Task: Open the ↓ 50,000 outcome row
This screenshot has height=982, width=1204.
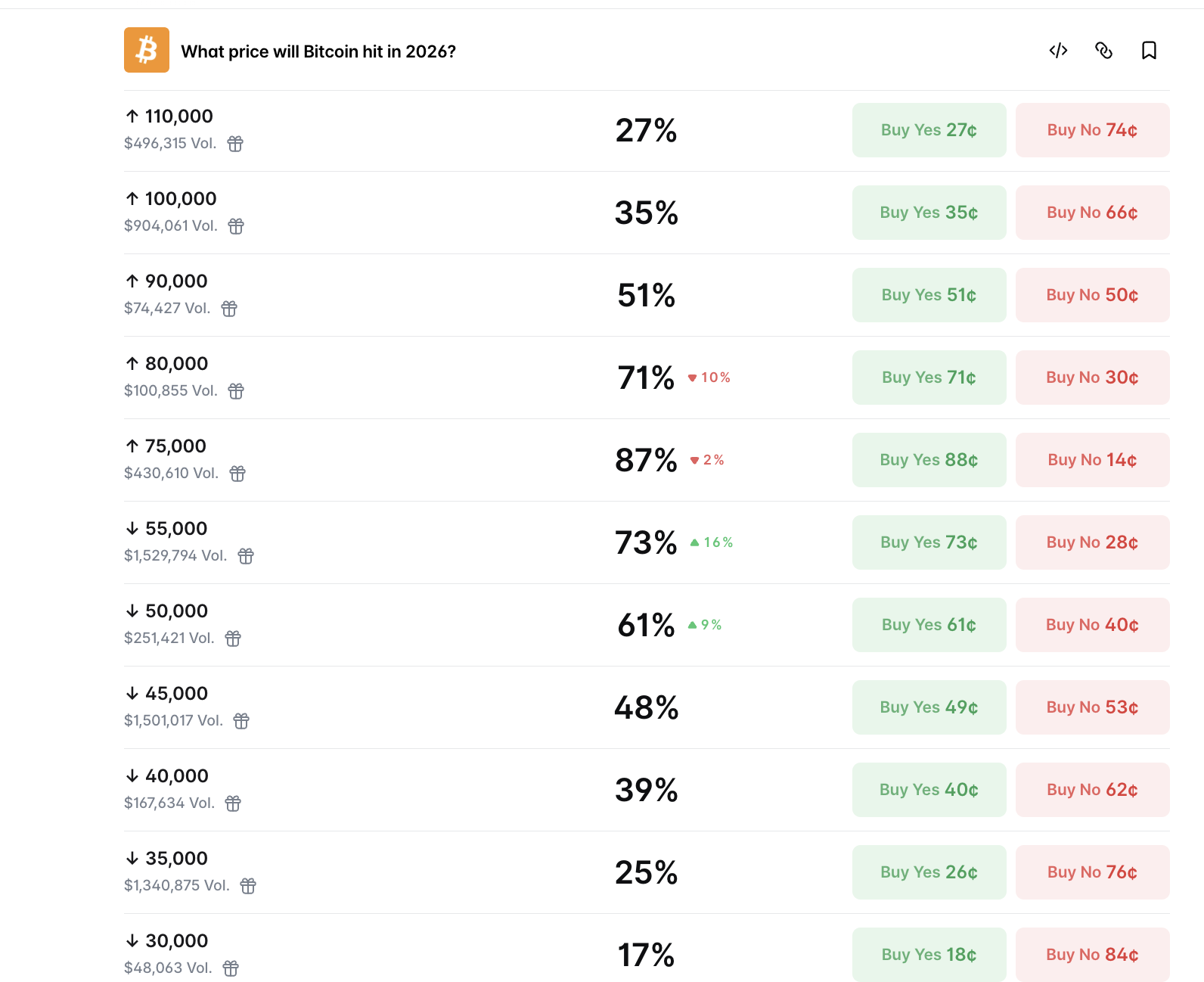Action: [x=176, y=611]
